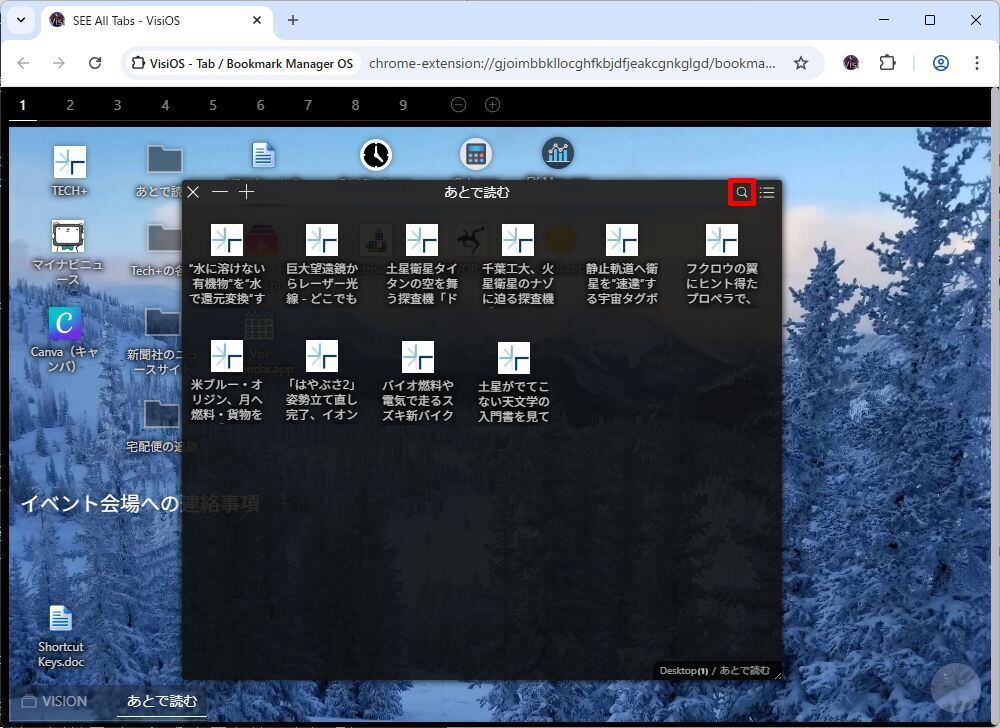Screen dimensions: 1000x728
Task: Switch to desktop number 6
Action: point(260,105)
